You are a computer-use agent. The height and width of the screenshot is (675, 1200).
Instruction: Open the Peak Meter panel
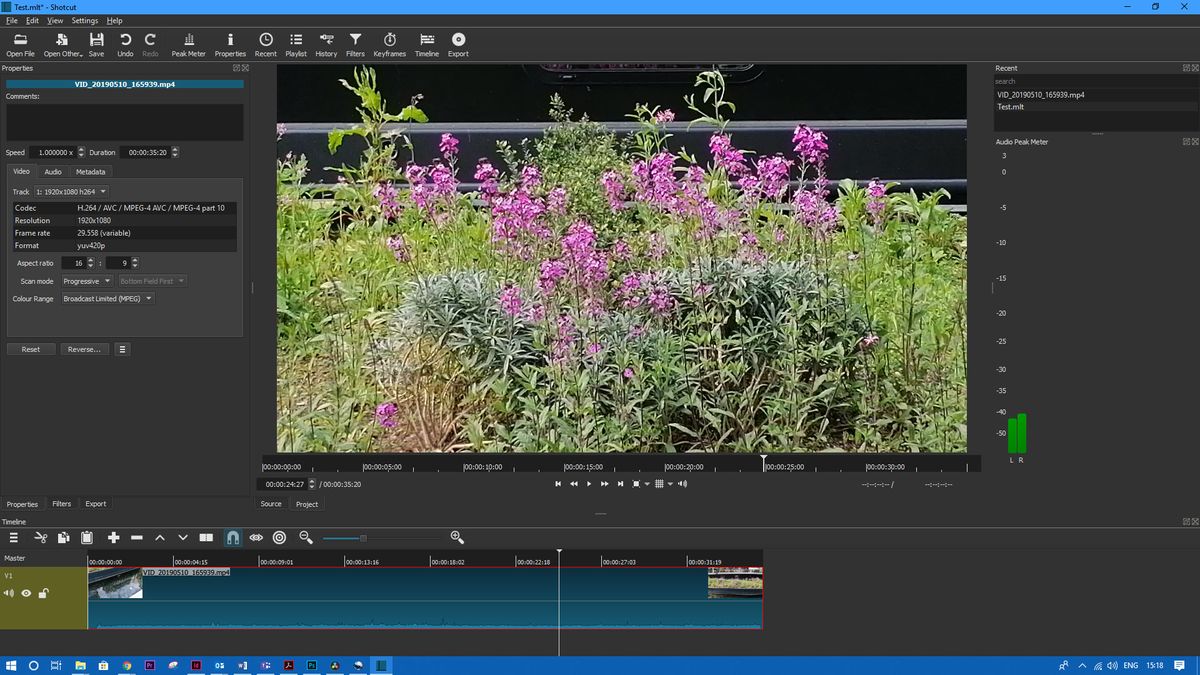coord(188,43)
